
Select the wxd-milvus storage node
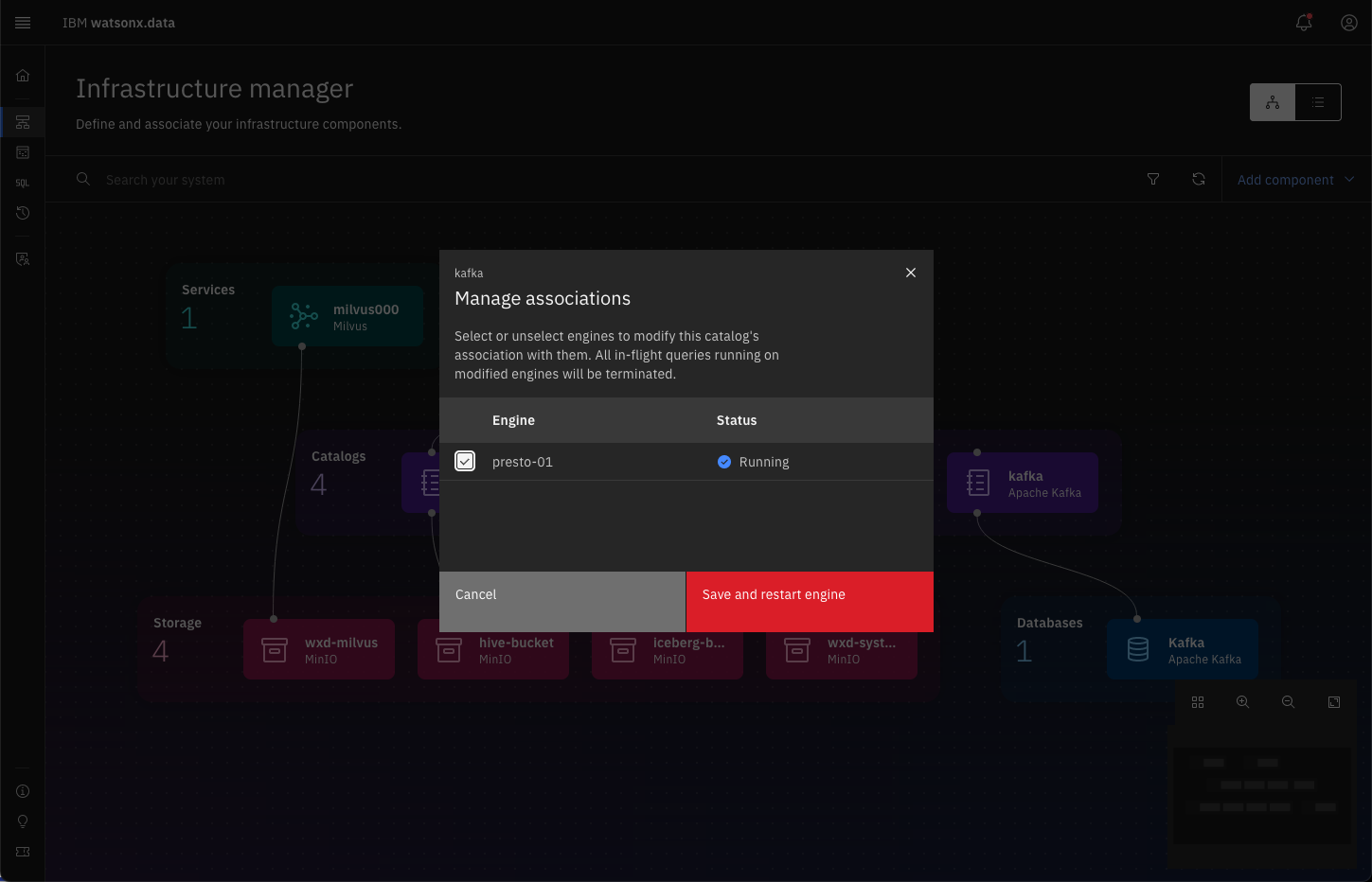319,649
